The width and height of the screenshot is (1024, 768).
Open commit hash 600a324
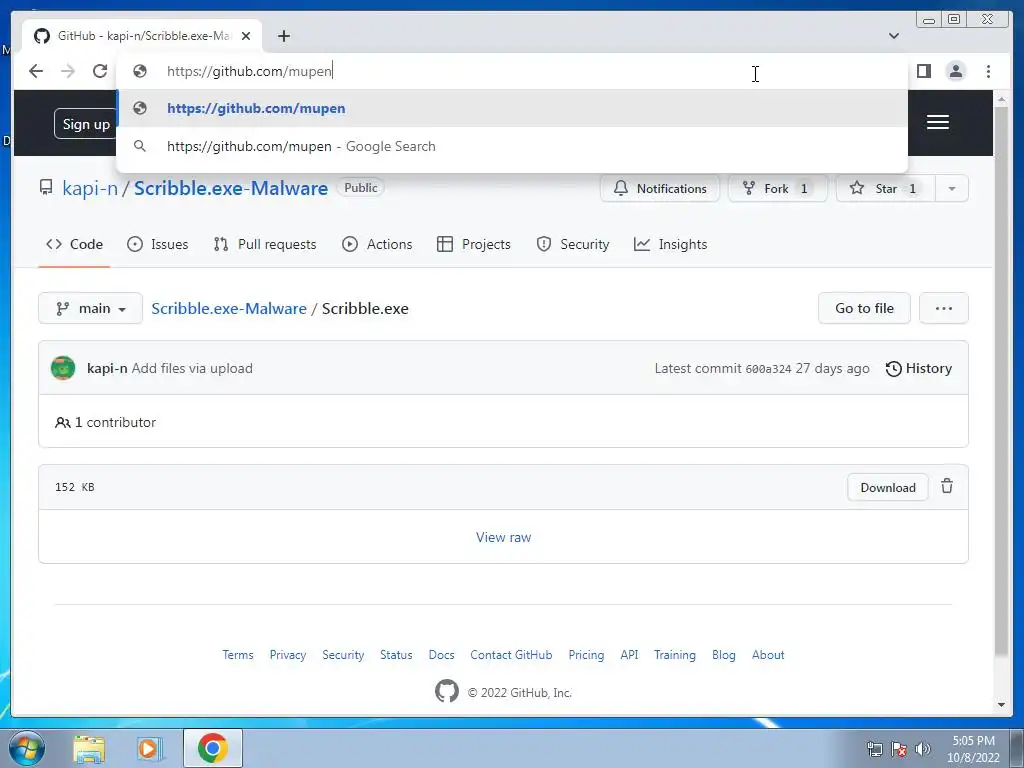coord(768,369)
